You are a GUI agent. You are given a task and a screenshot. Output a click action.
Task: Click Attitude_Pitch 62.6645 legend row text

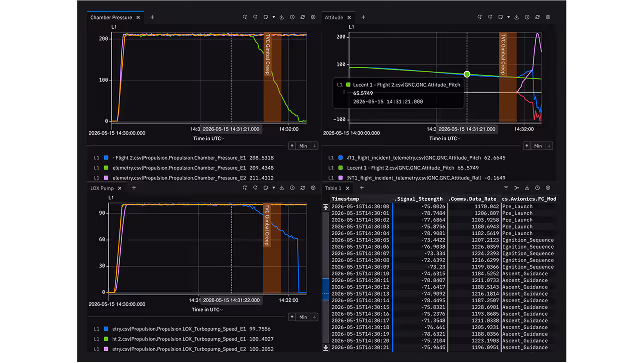pyautogui.click(x=426, y=158)
